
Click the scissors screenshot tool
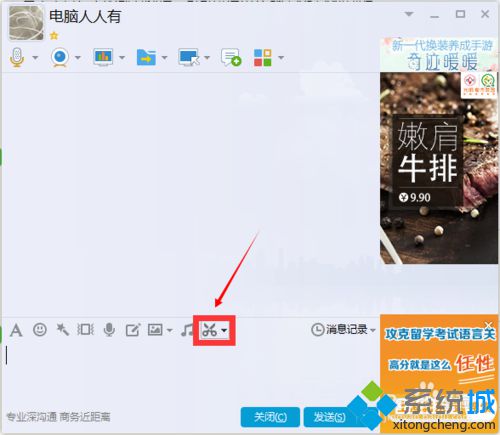(209, 330)
